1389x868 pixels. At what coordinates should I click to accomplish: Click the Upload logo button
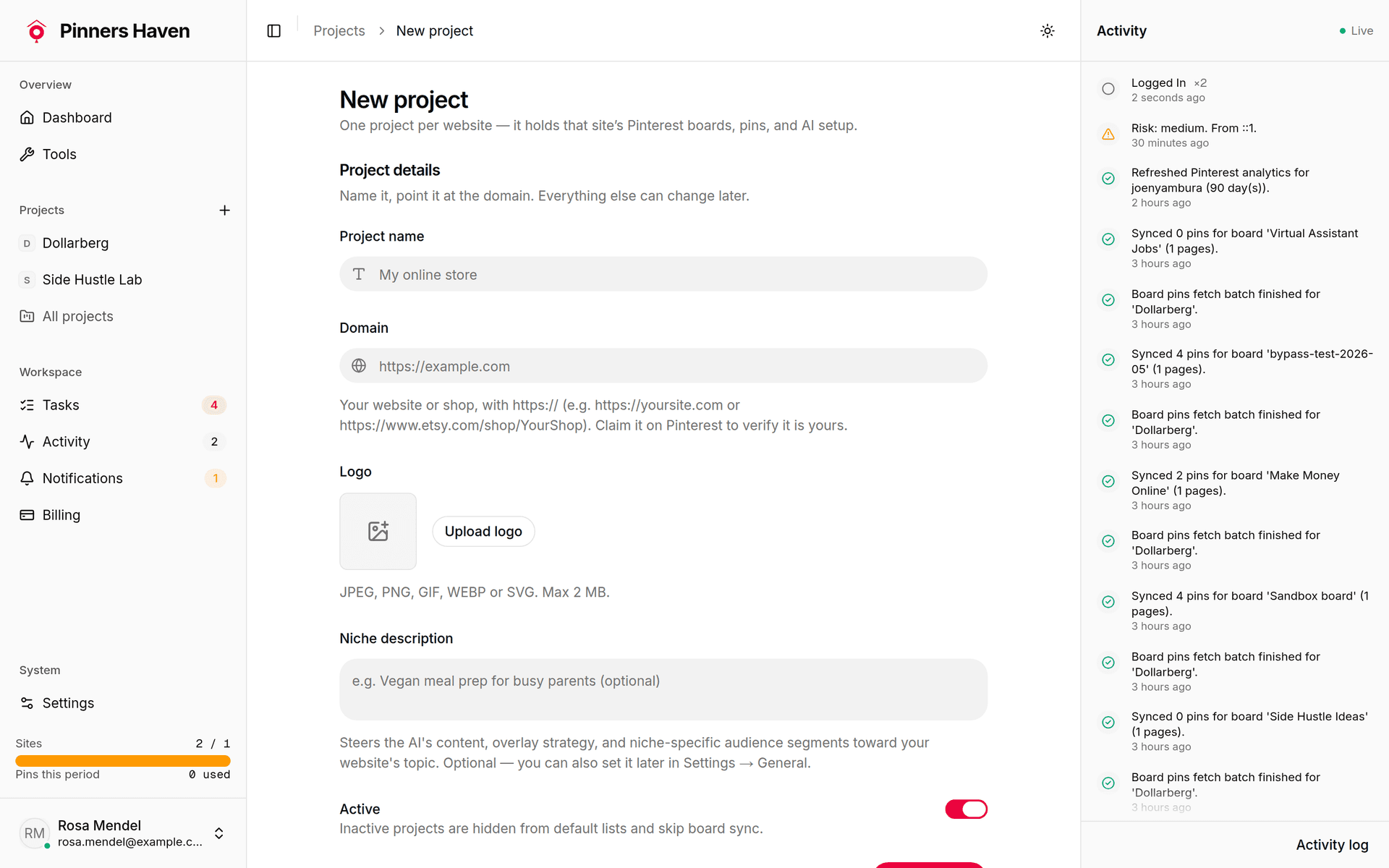pos(483,531)
